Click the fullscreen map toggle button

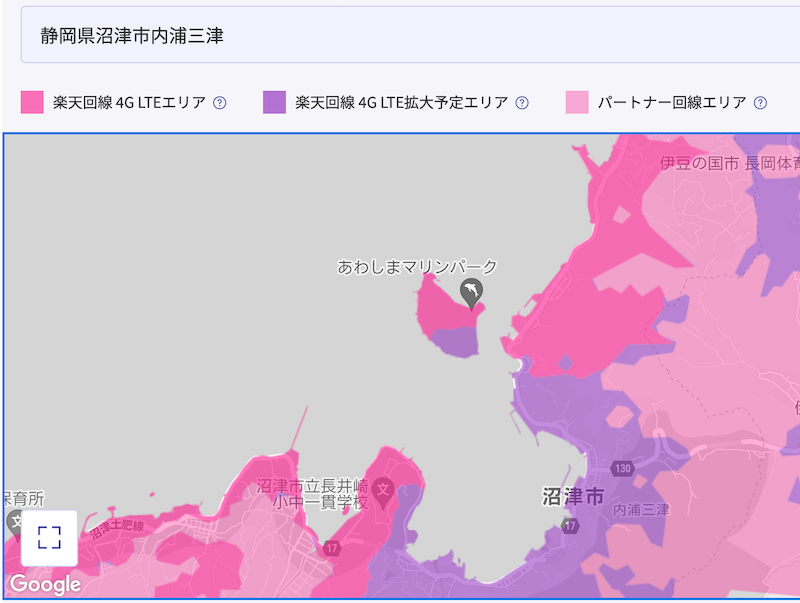coord(49,538)
